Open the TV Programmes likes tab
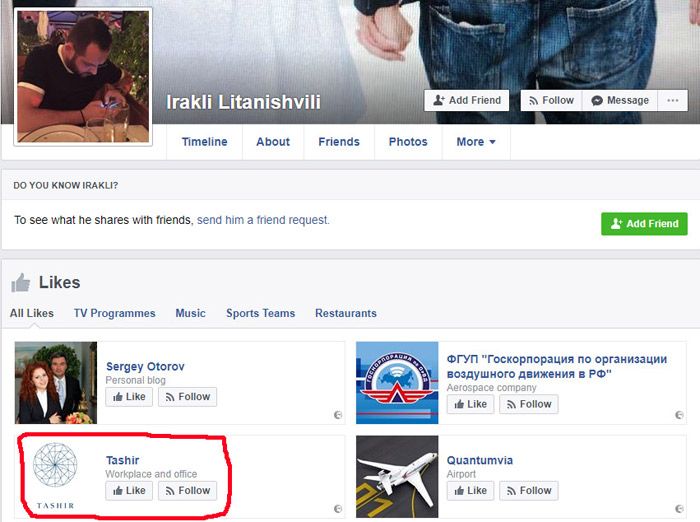 pos(115,313)
